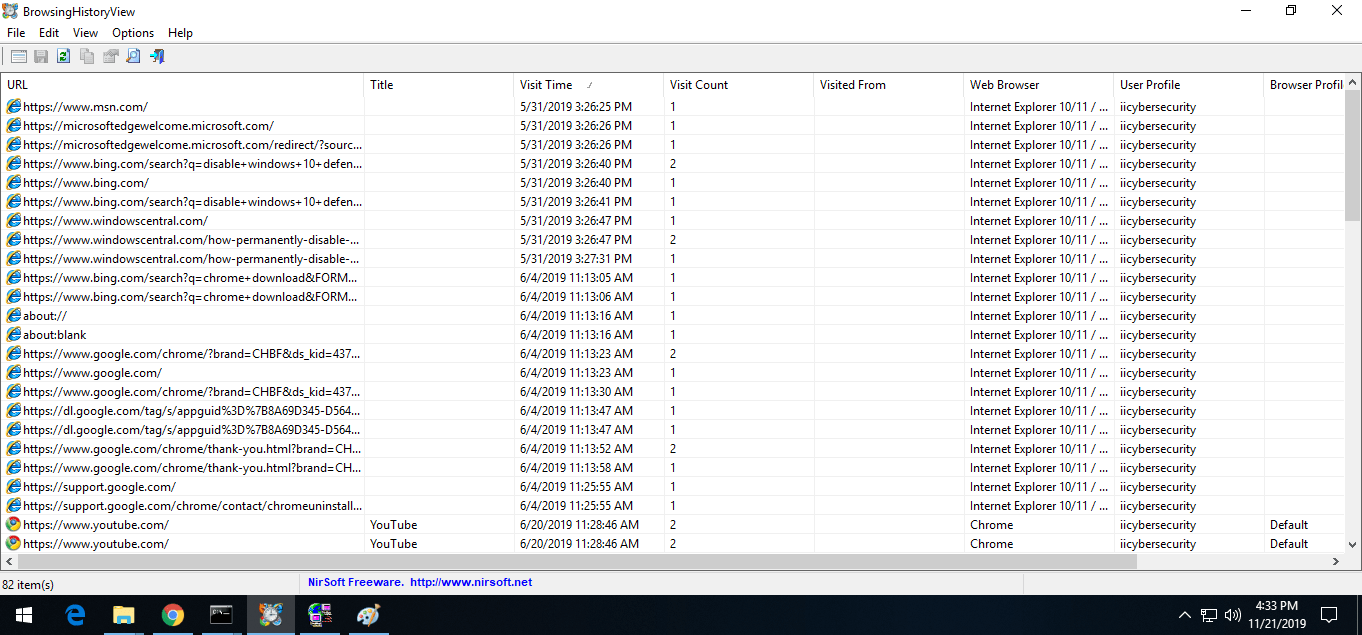
Task: Click the IE icon beside https://www.bing.com/
Action: 14,182
